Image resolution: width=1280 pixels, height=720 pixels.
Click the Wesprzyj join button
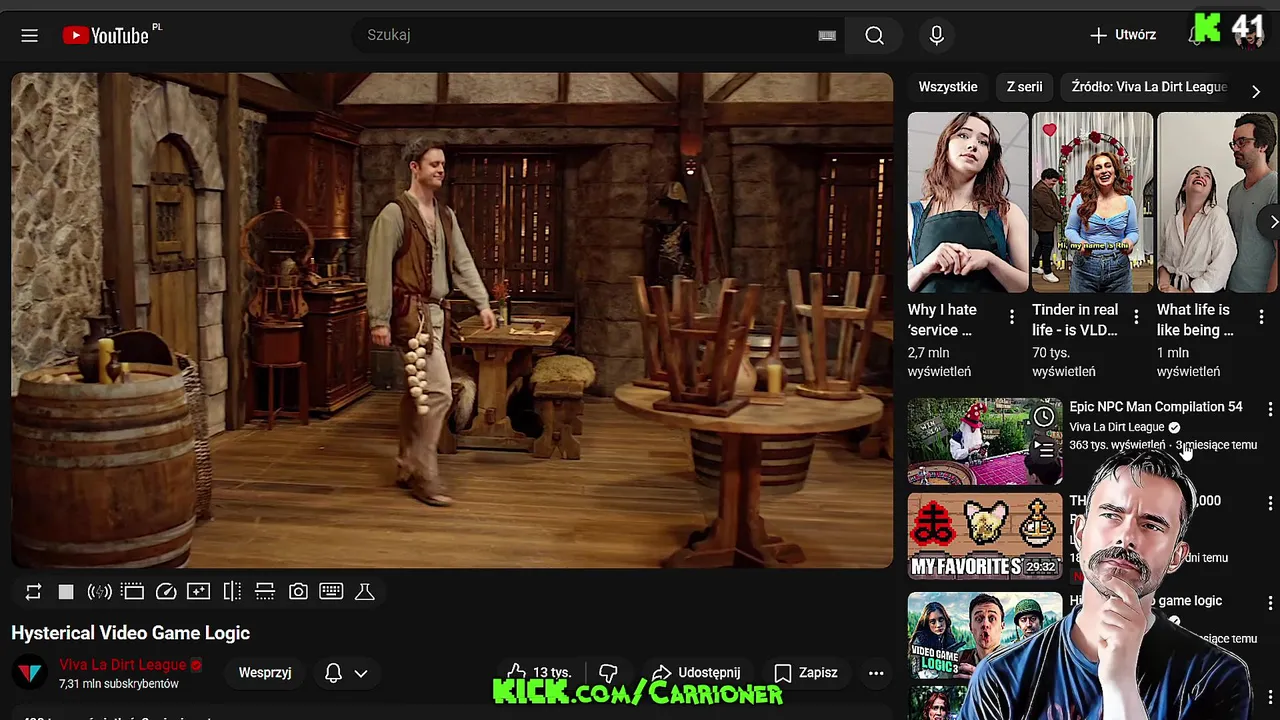click(265, 673)
